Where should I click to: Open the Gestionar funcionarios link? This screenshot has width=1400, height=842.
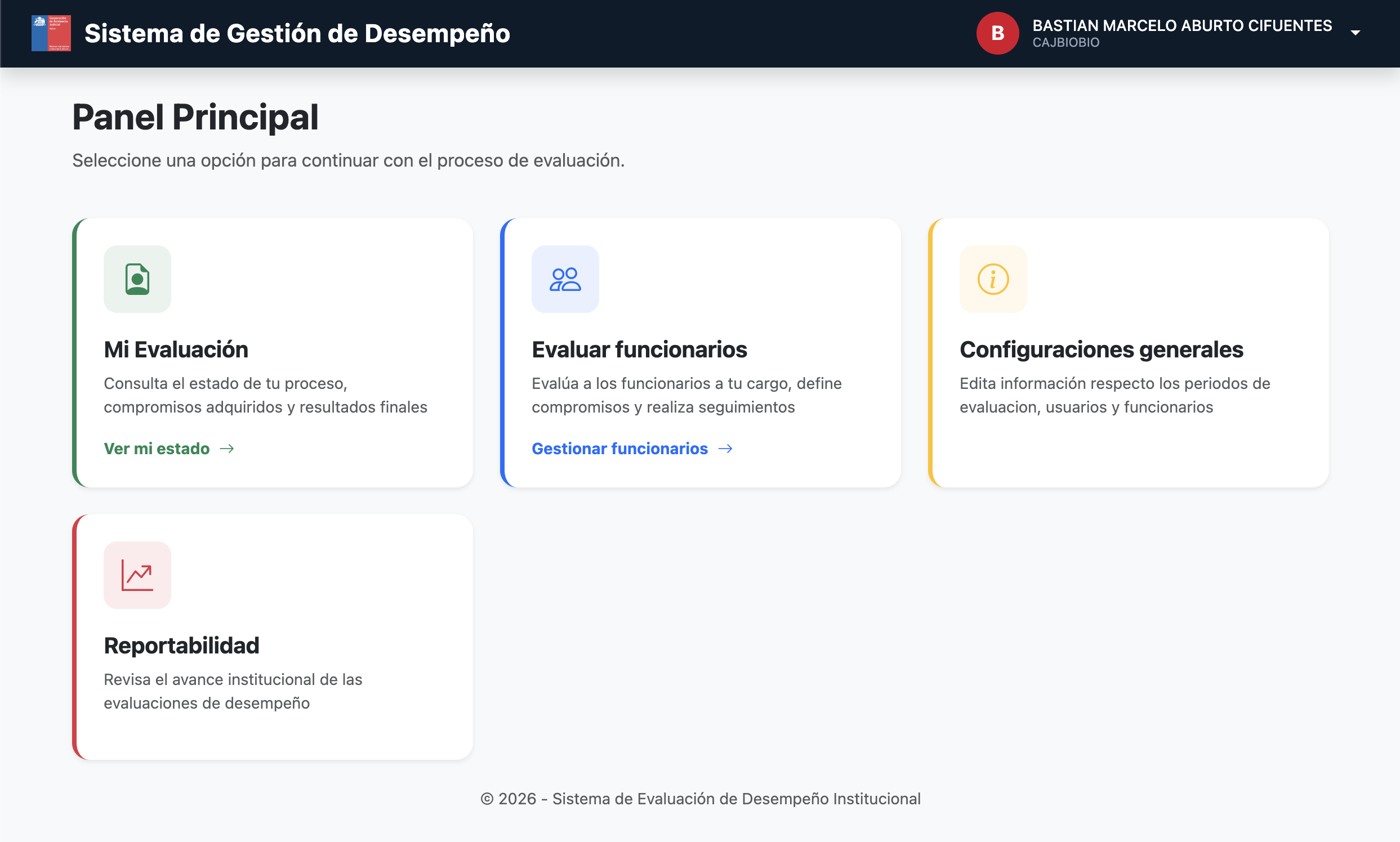619,449
